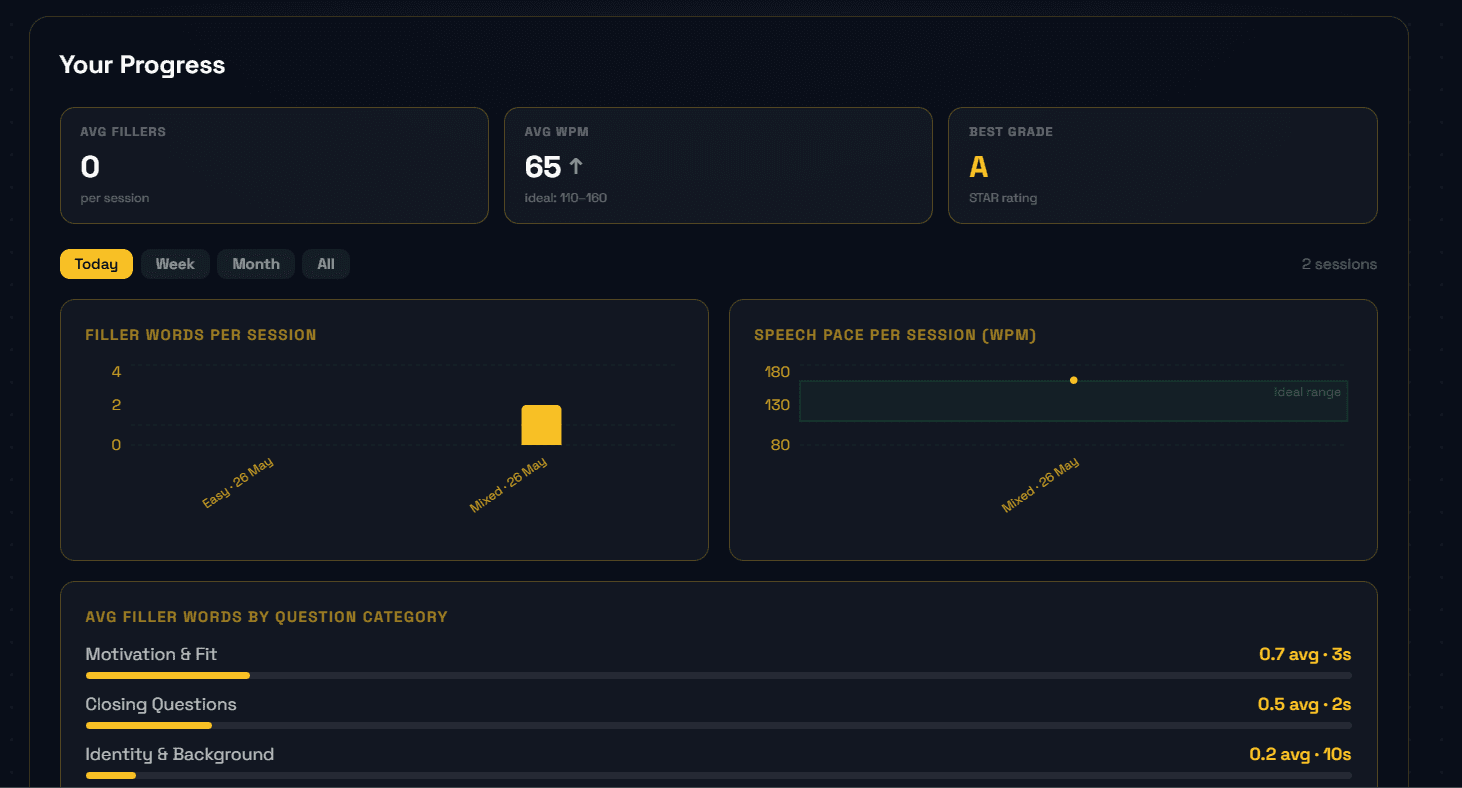Click the Closing Questions progress bar
The width and height of the screenshot is (1462, 788).
(718, 726)
